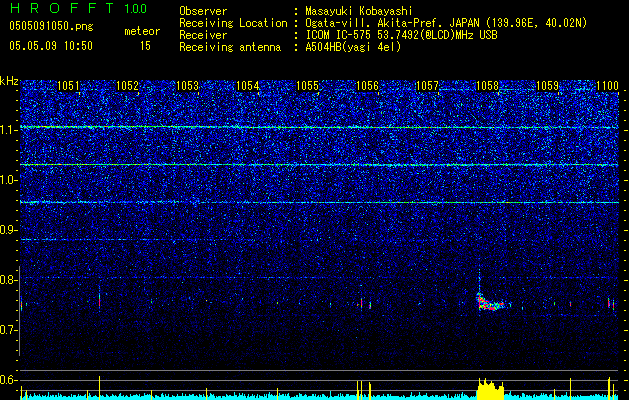Click the A504HB(yagi 4el) antenna text
The width and height of the screenshot is (629, 400).
(x=353, y=47)
